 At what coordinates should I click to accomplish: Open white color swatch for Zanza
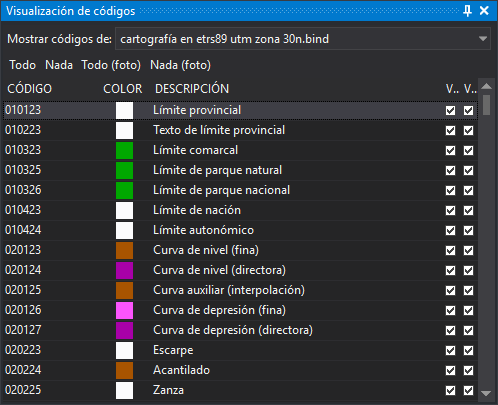pos(124,390)
